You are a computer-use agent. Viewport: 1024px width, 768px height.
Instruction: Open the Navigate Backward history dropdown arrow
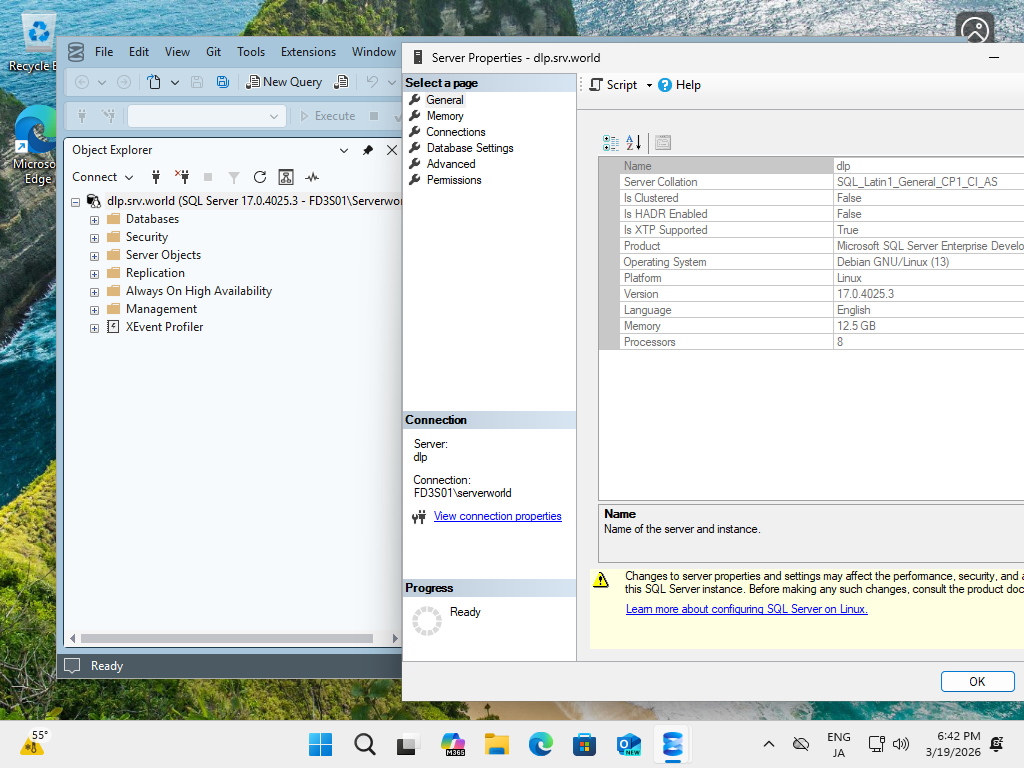pyautogui.click(x=102, y=82)
